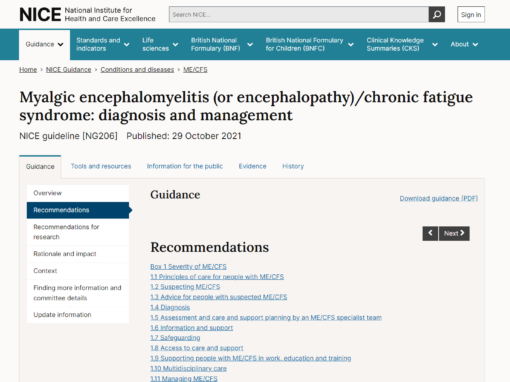Click in the Search NICE field
The image size is (510, 382).
coord(299,15)
